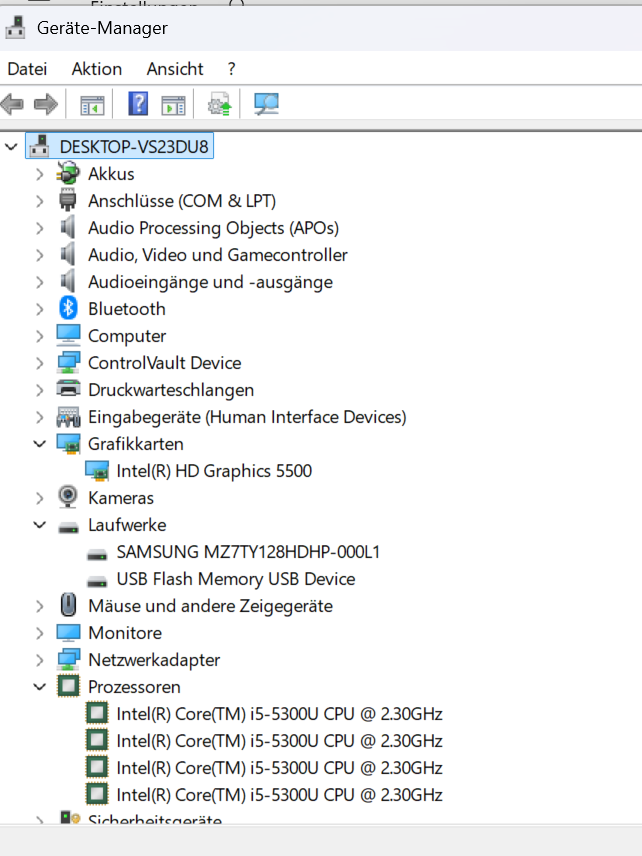Image resolution: width=642 pixels, height=856 pixels.
Task: Click Audioeingänge und -ausgänge speaker icon
Action: coord(68,281)
